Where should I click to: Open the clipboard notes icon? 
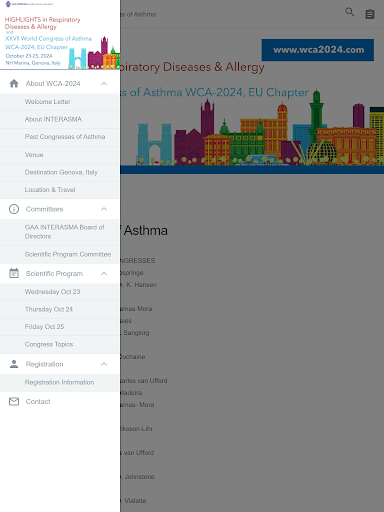tap(370, 14)
